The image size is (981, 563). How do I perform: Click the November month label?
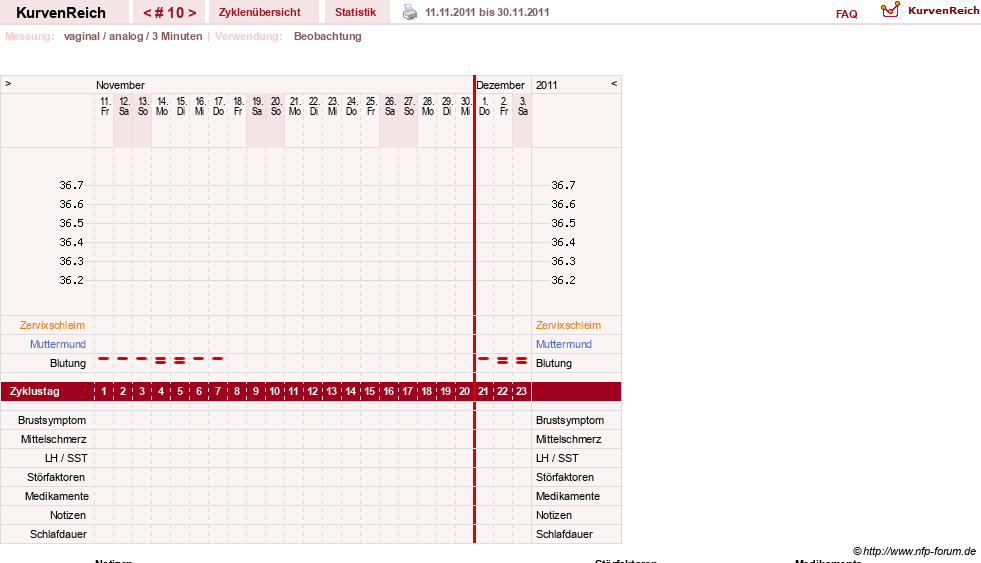(x=120, y=85)
